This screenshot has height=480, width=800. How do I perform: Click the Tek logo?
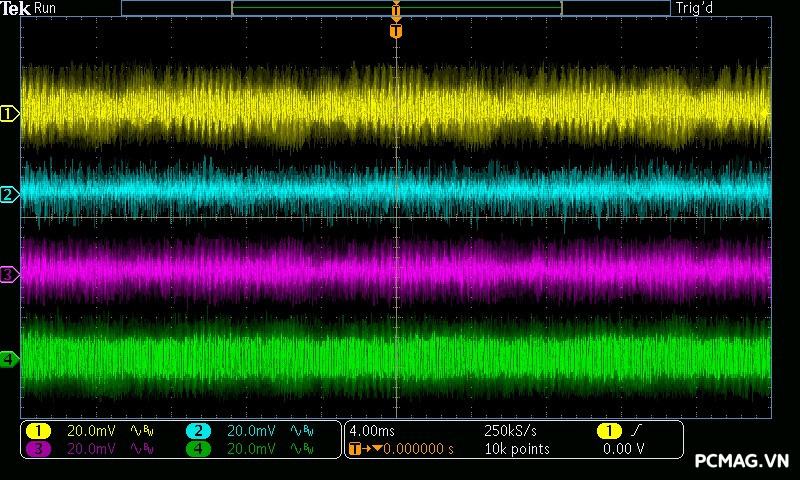pyautogui.click(x=16, y=8)
